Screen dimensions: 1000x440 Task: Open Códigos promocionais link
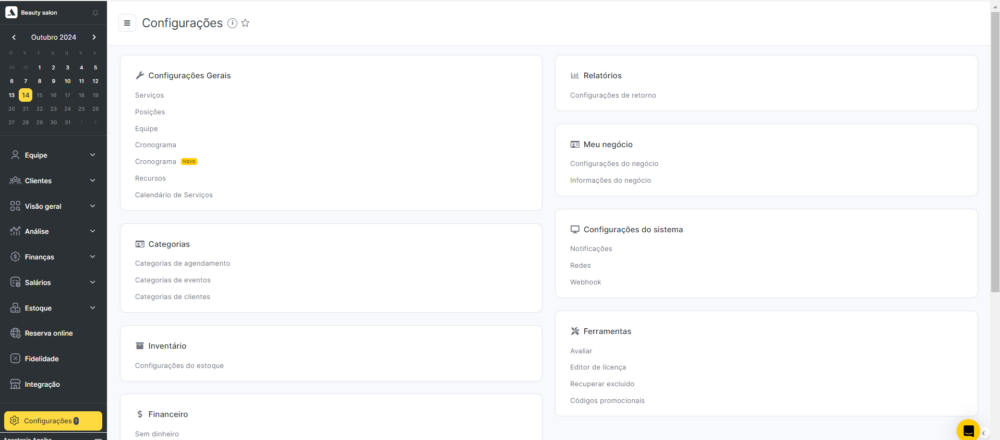[607, 400]
